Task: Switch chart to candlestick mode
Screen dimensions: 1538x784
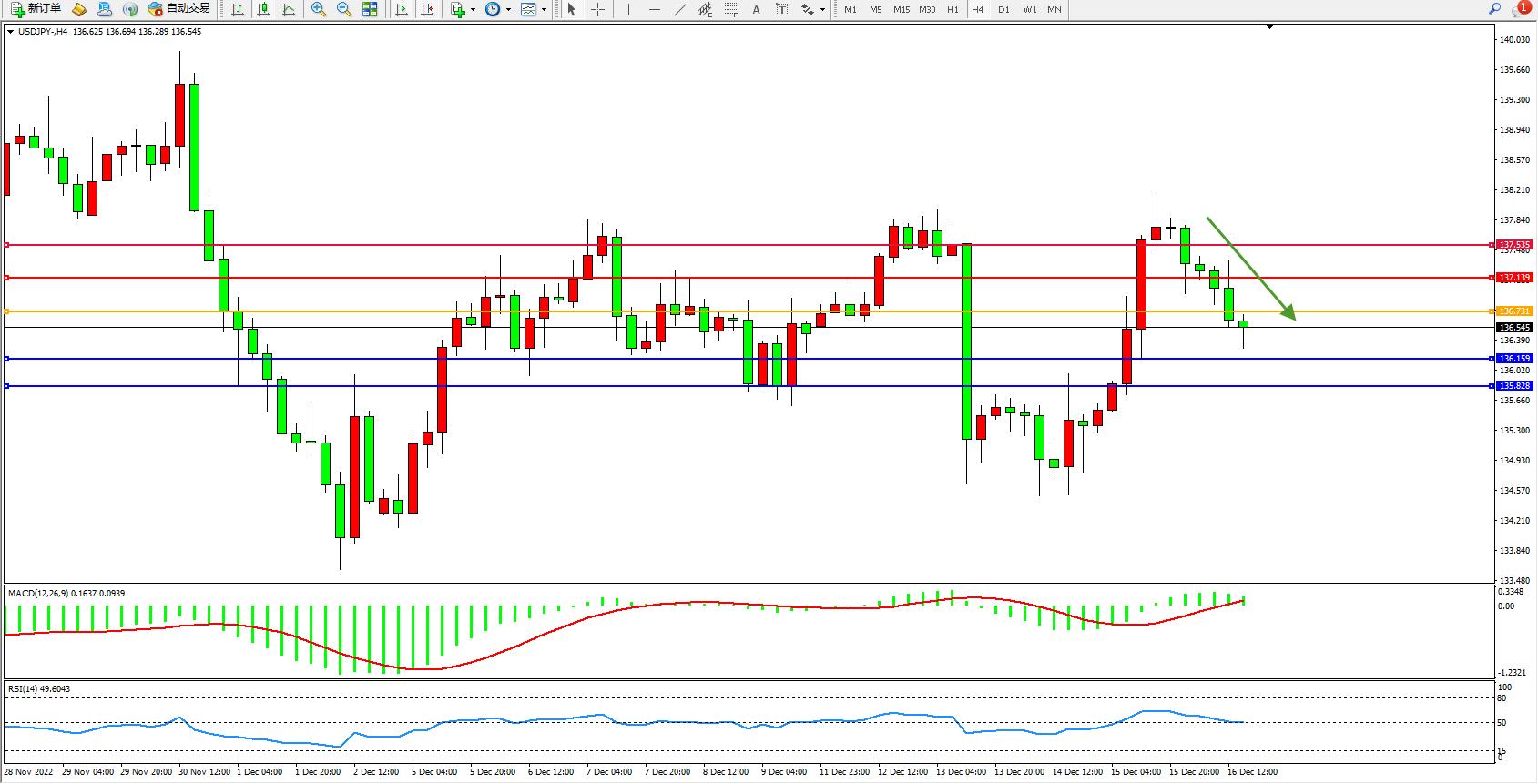Action: tap(263, 9)
